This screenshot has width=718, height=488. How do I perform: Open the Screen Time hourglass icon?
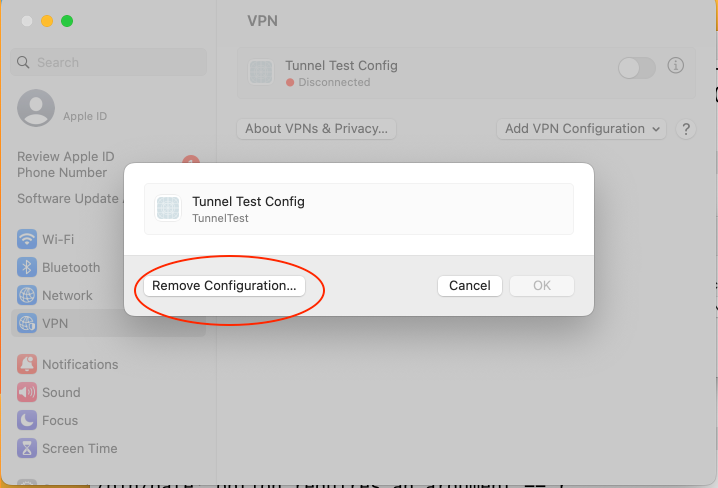27,448
